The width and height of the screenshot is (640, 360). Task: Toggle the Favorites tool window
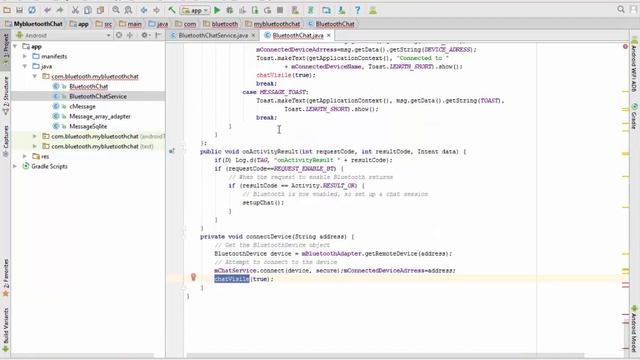[x=6, y=278]
